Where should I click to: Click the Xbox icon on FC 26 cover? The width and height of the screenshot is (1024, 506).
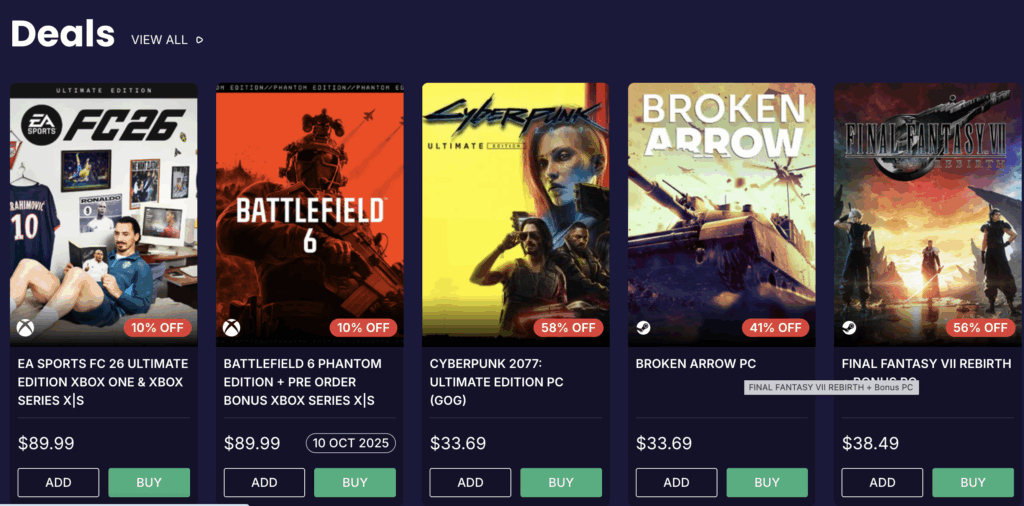pos(25,328)
